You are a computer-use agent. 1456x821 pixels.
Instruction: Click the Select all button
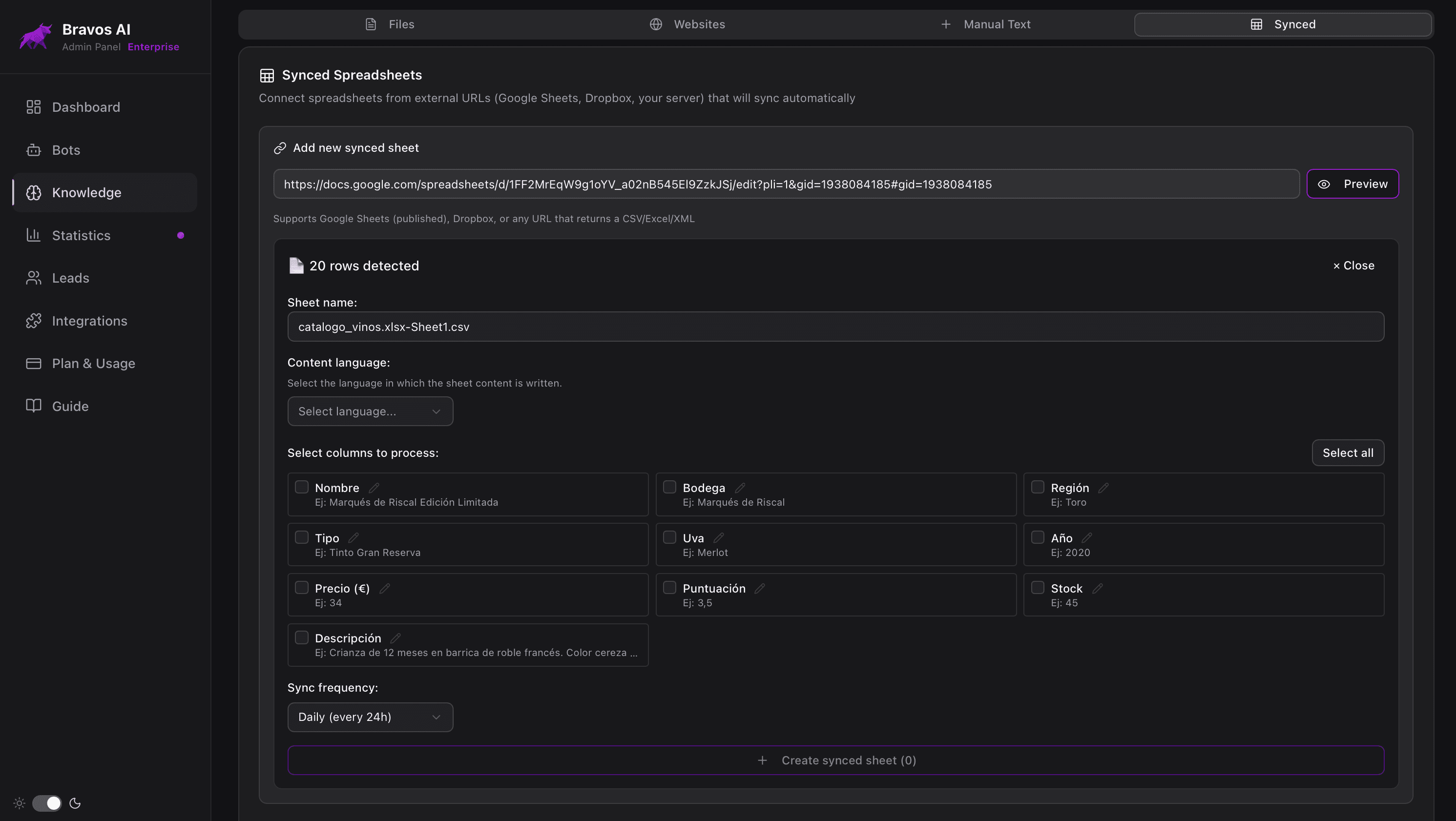(x=1348, y=452)
